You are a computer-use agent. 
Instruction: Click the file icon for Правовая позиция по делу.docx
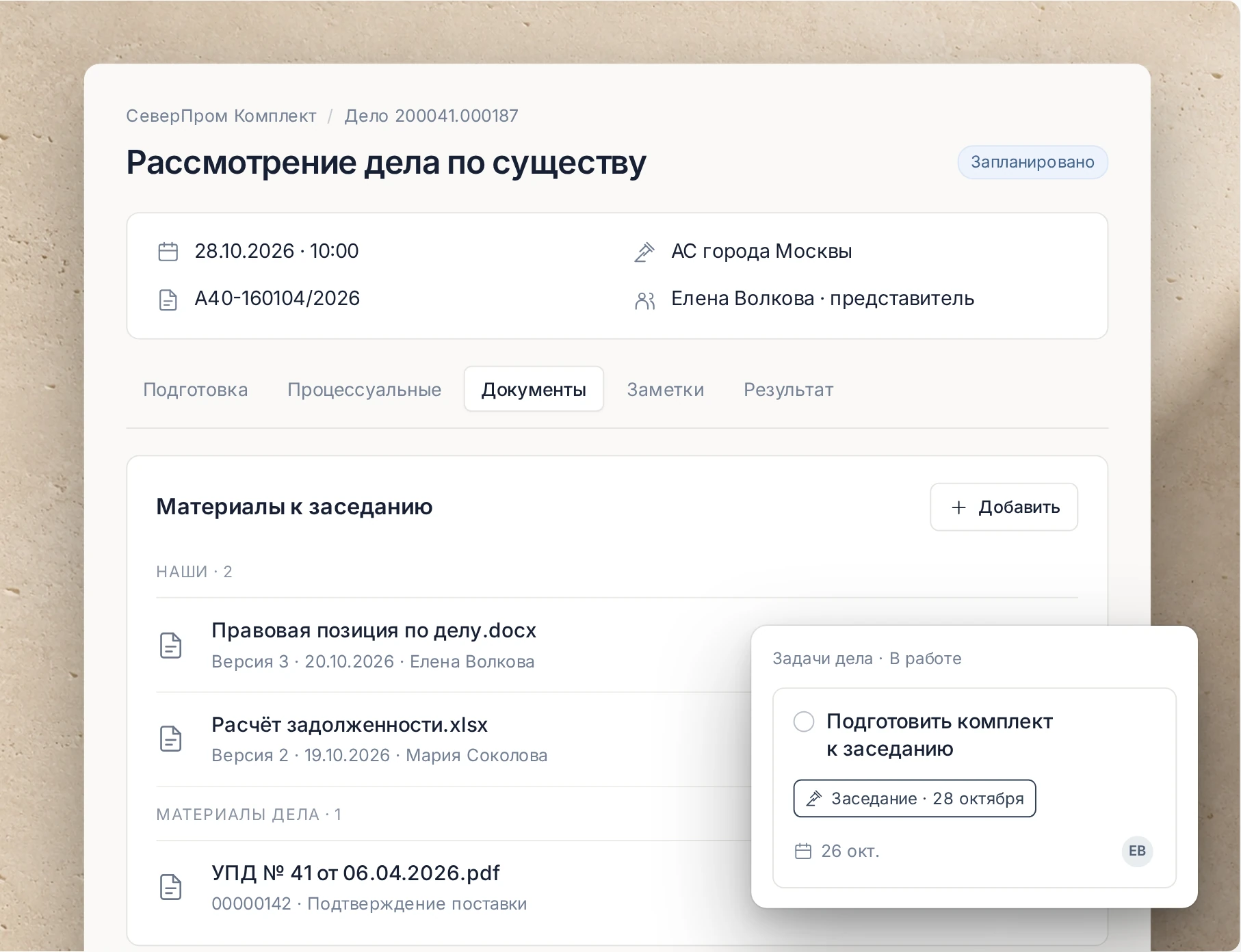(170, 646)
